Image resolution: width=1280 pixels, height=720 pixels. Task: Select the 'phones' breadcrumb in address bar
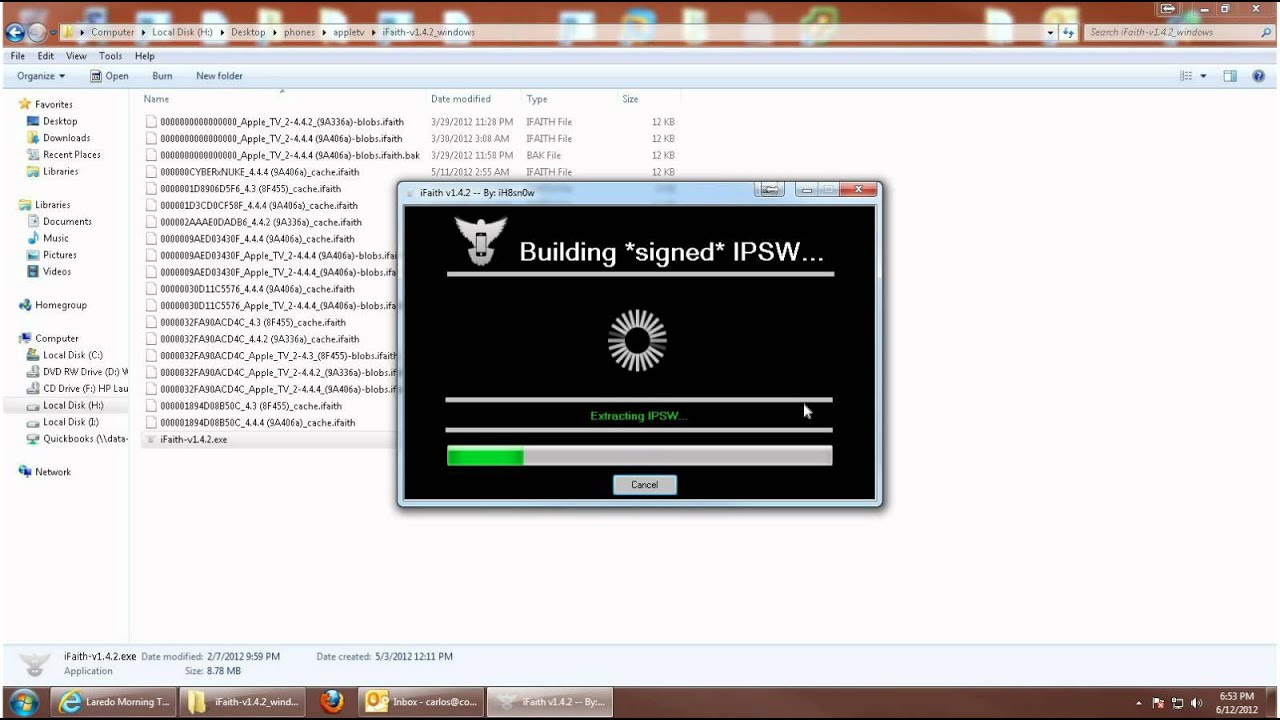coord(299,32)
